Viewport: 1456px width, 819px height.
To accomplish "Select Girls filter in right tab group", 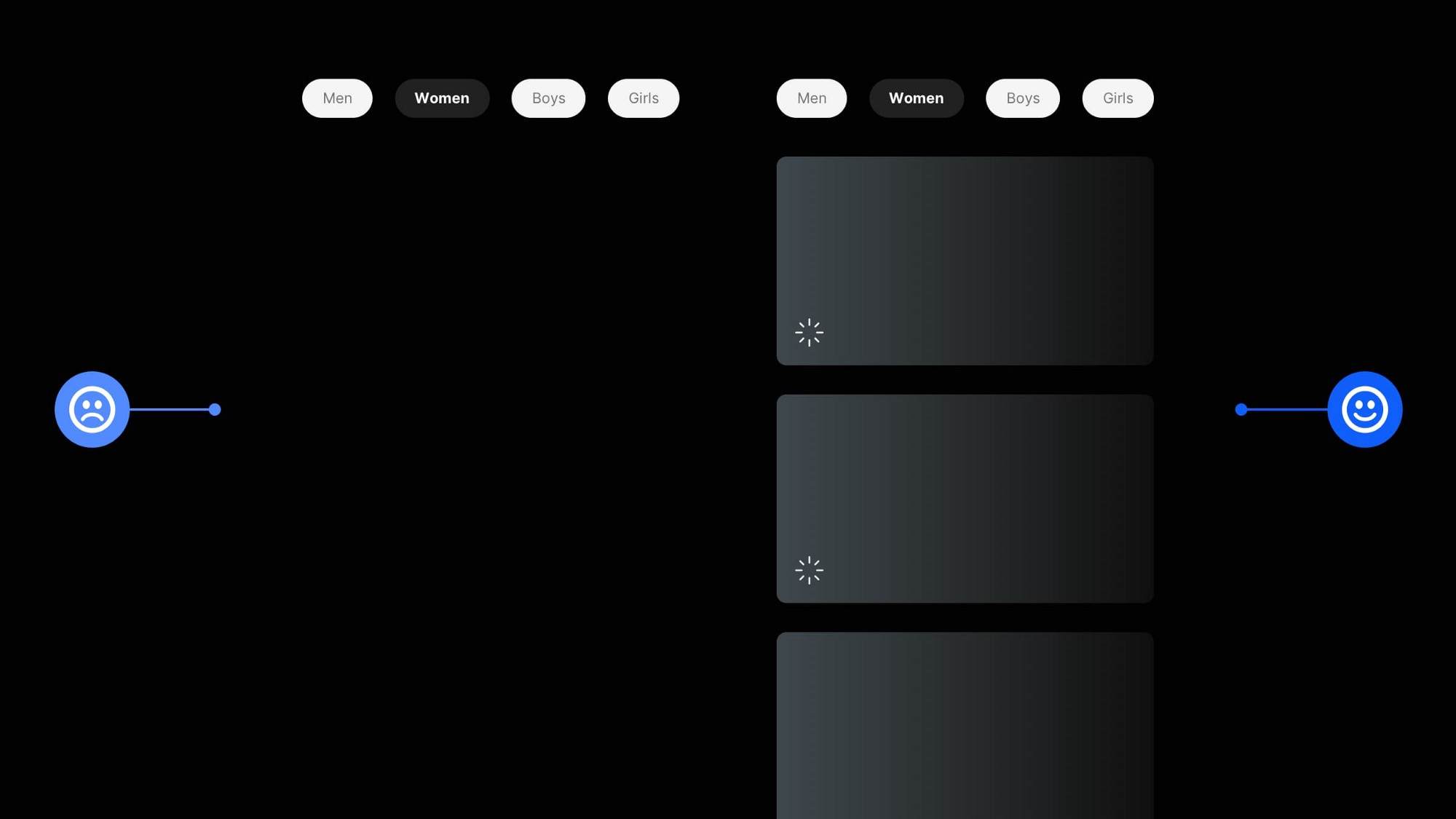I will pos(1117,98).
